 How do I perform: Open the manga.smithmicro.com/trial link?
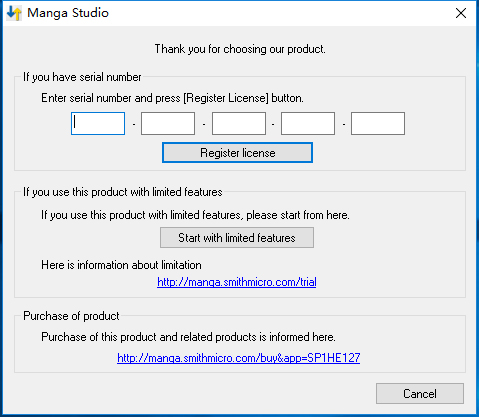(237, 282)
